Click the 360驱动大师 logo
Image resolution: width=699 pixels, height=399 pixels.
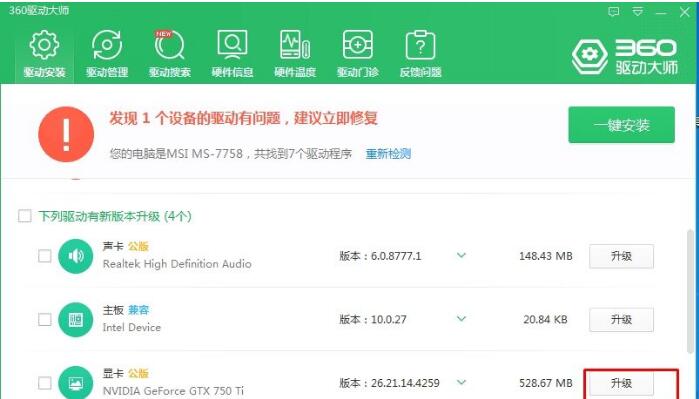click(625, 56)
